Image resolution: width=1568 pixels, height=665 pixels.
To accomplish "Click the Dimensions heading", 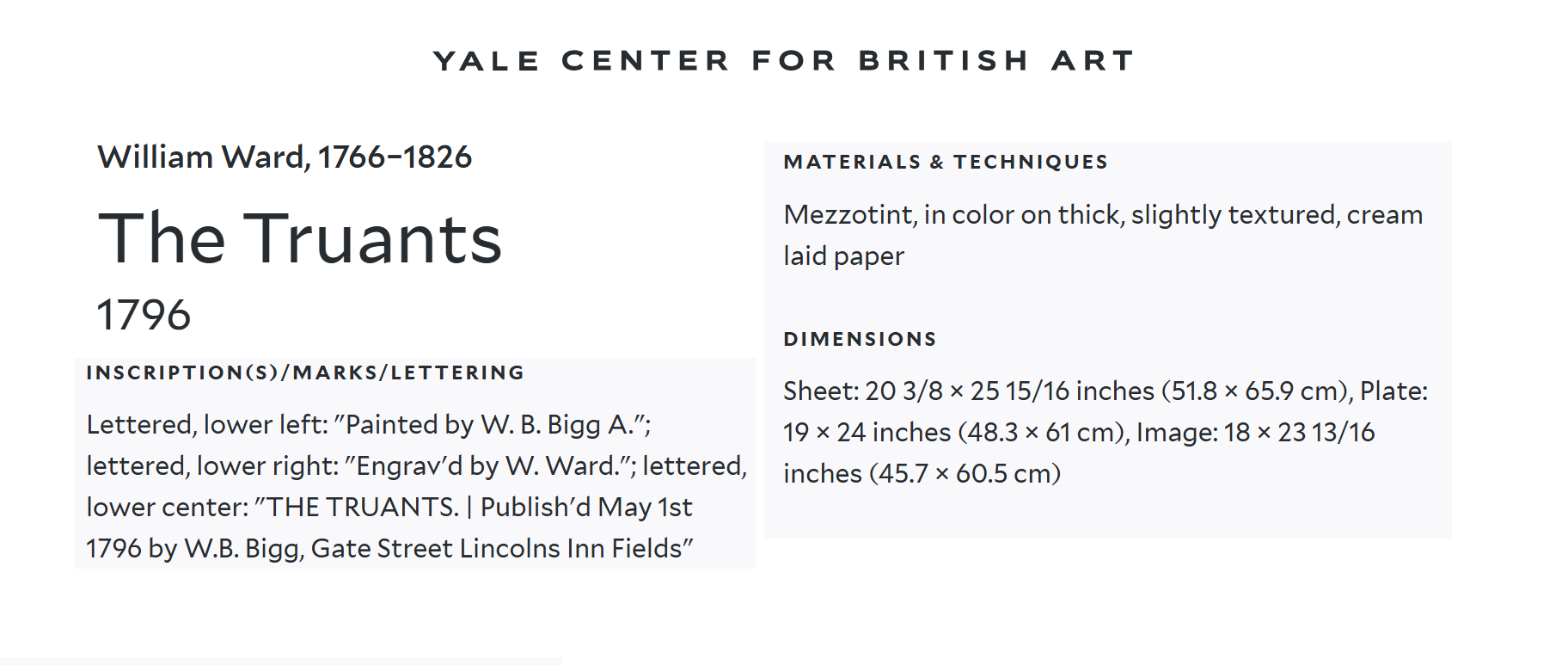I will (x=860, y=339).
